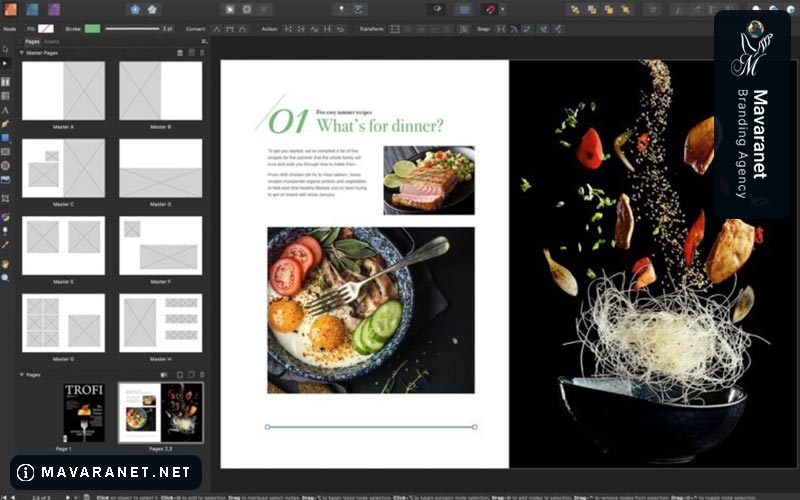Select the Table tool
This screenshot has width=800, height=500.
pos(6,96)
